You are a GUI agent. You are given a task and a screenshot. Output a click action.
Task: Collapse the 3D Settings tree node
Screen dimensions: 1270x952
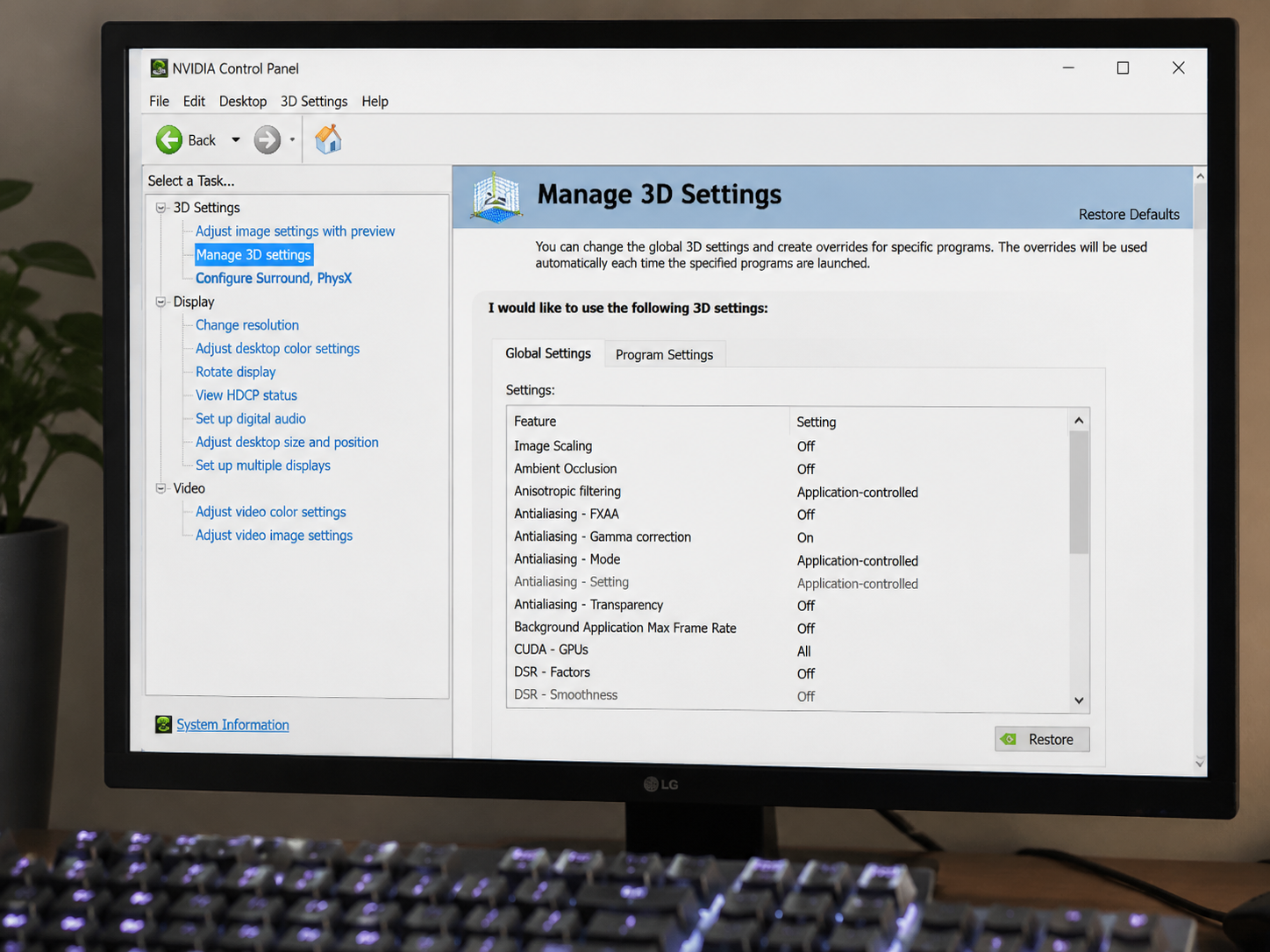161,208
